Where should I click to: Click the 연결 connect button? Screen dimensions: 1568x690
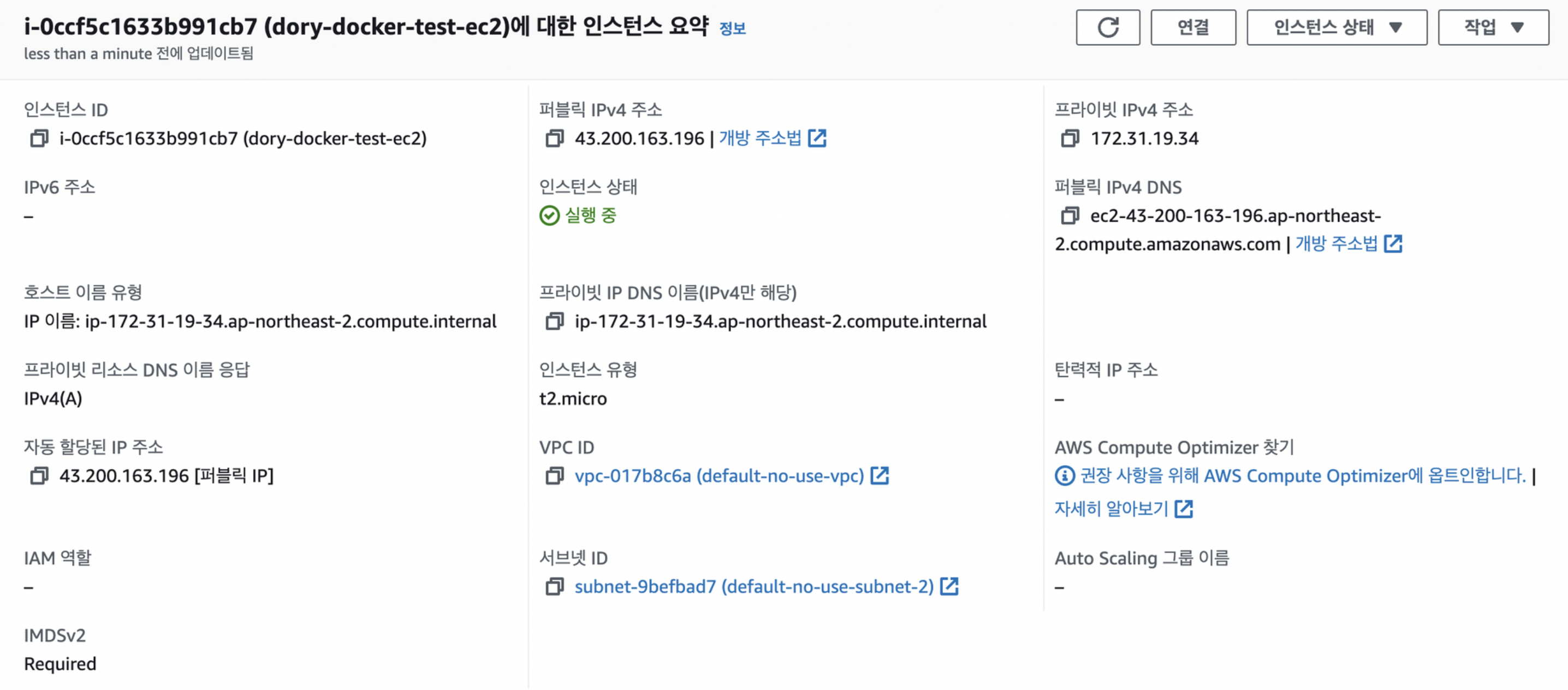click(x=1193, y=27)
